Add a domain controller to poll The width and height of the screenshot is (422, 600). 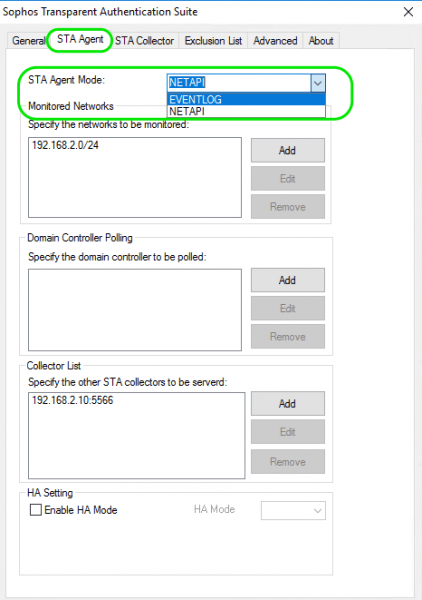[x=288, y=280]
